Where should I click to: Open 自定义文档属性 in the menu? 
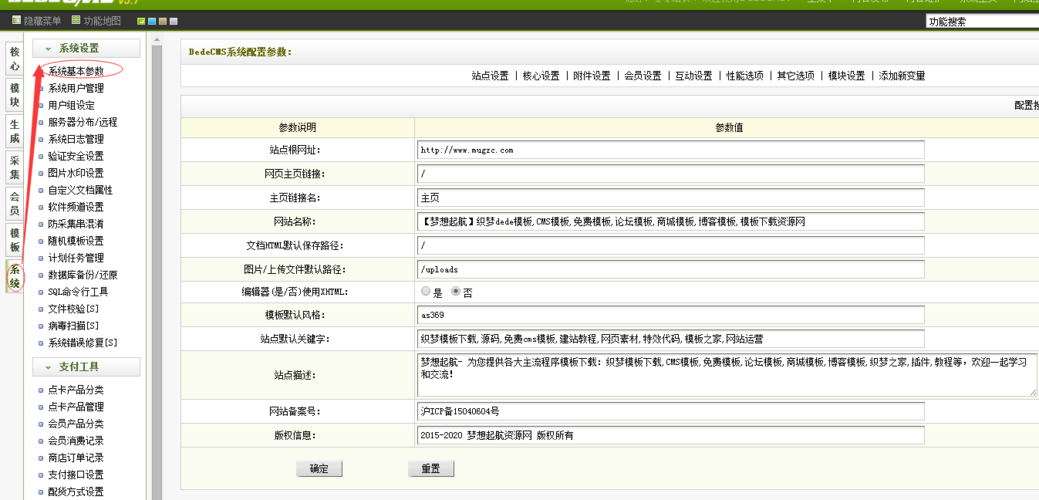click(x=80, y=190)
